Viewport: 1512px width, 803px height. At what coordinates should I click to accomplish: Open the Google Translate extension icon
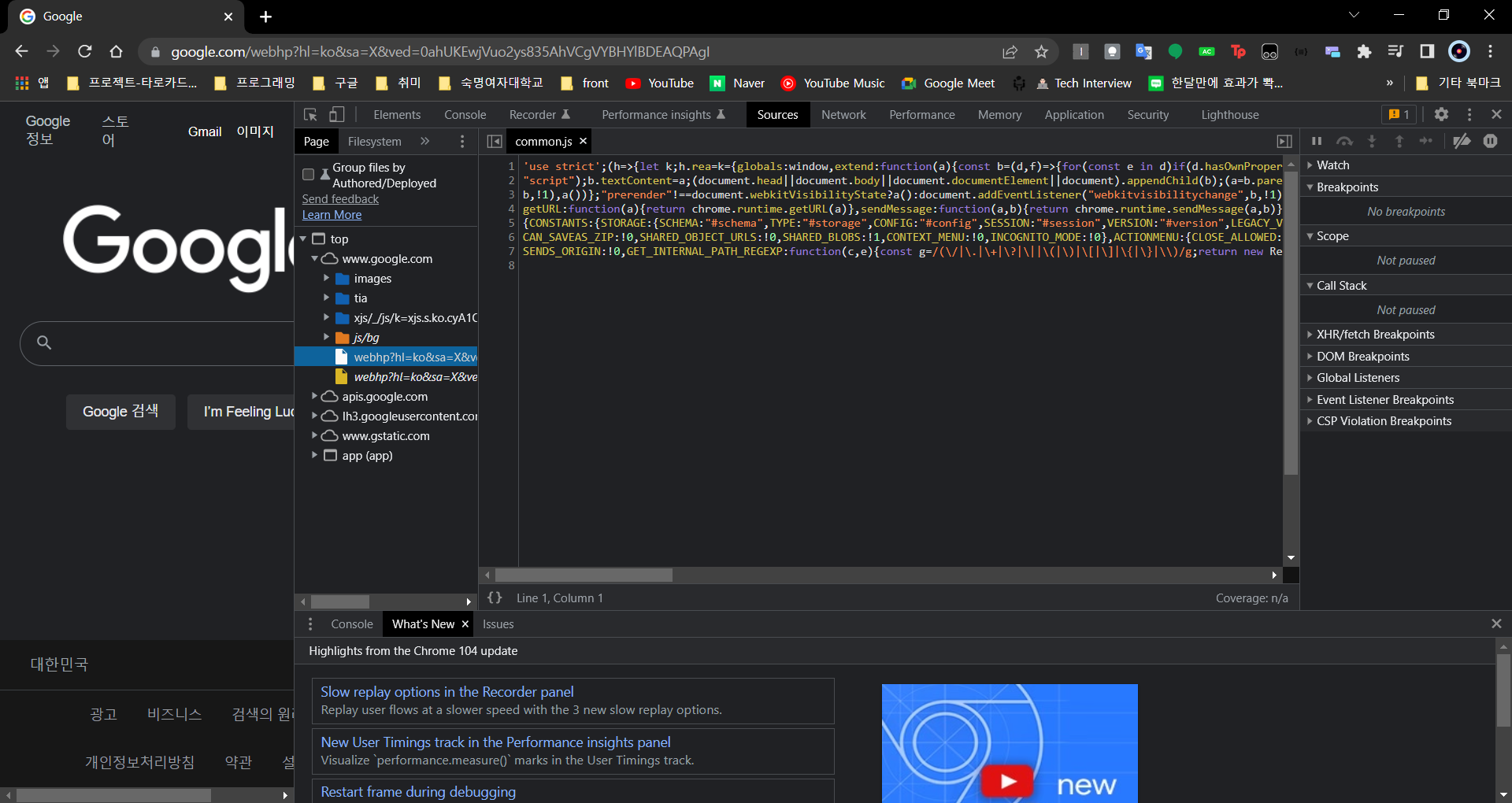pos(1143,52)
